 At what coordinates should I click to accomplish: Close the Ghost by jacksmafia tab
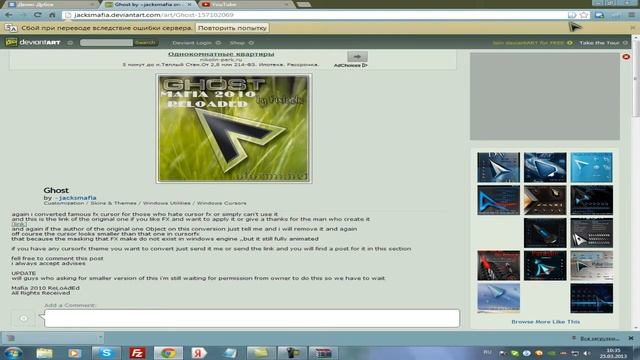coord(189,4)
